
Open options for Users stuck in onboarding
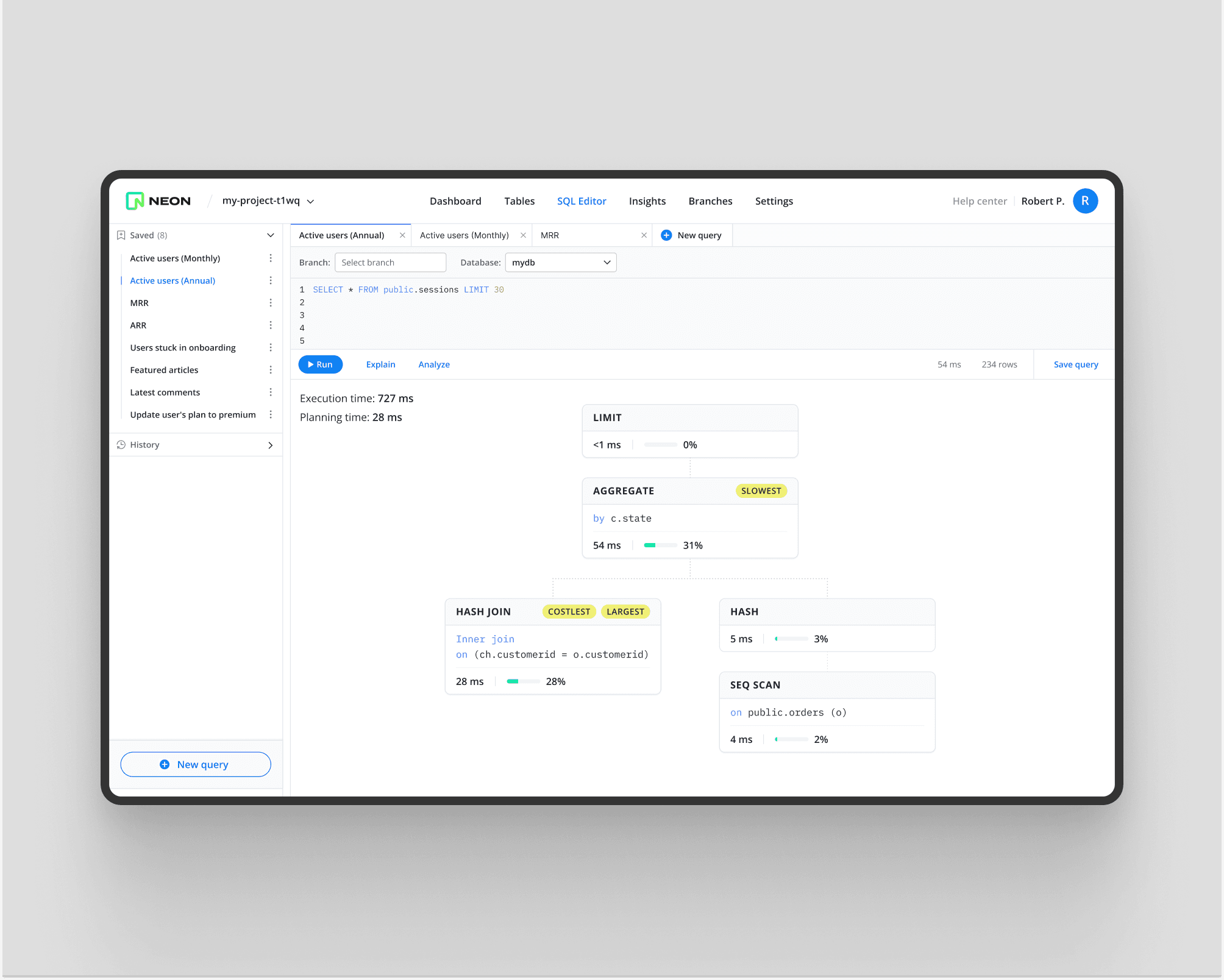tap(271, 347)
